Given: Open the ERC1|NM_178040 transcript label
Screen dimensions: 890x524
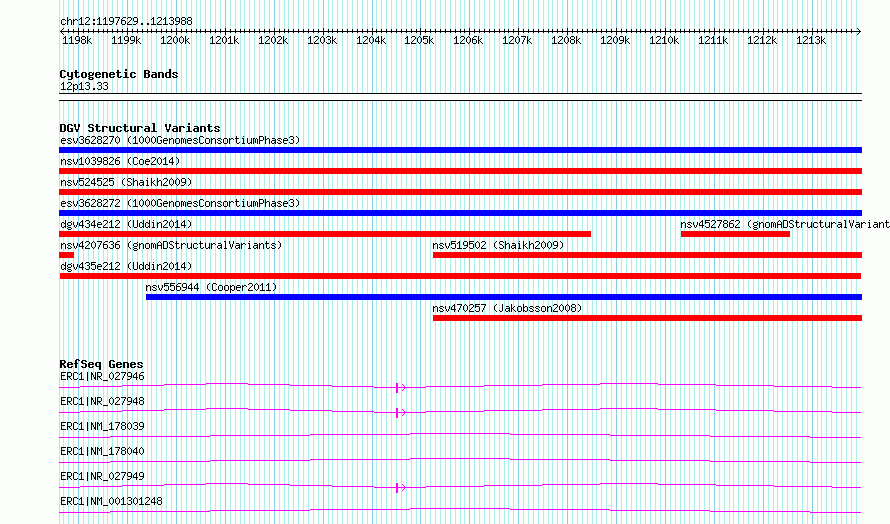Looking at the screenshot, I should [x=102, y=451].
